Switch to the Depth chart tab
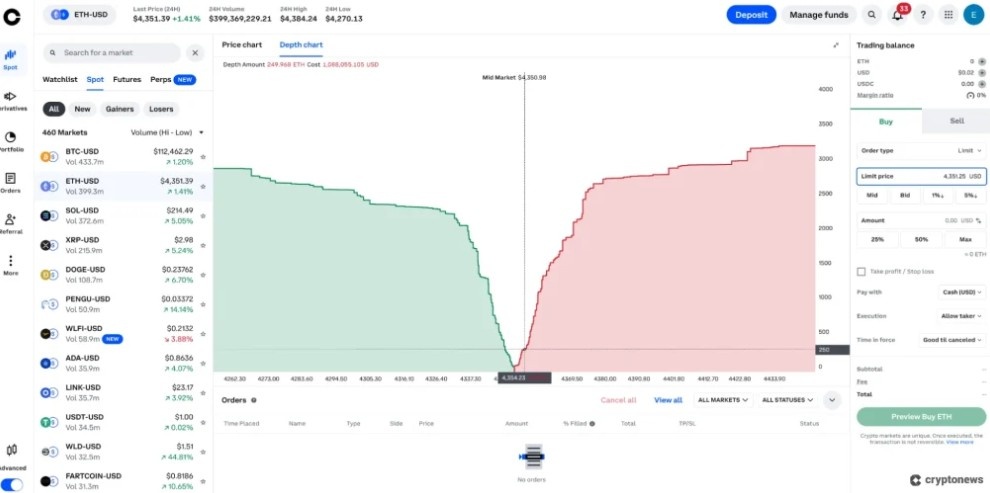 (301, 45)
